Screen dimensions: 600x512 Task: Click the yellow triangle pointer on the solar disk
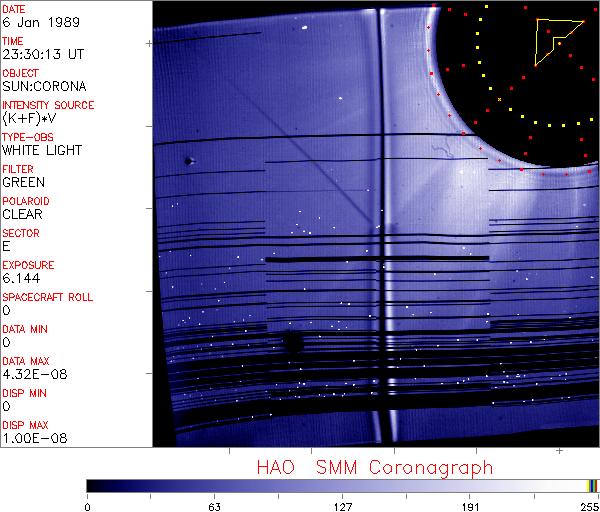tap(551, 40)
